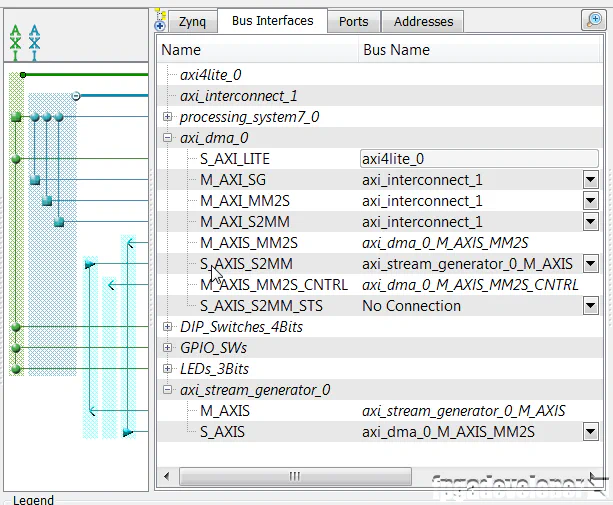Open S_AXIS bus dropdown under axi_stream_generator_0
Viewport: 613px width, 505px height.
coord(590,432)
